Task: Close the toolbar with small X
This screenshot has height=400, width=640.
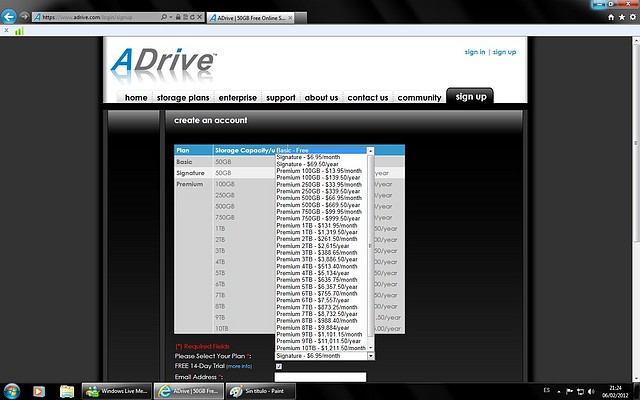Action: (x=6, y=30)
